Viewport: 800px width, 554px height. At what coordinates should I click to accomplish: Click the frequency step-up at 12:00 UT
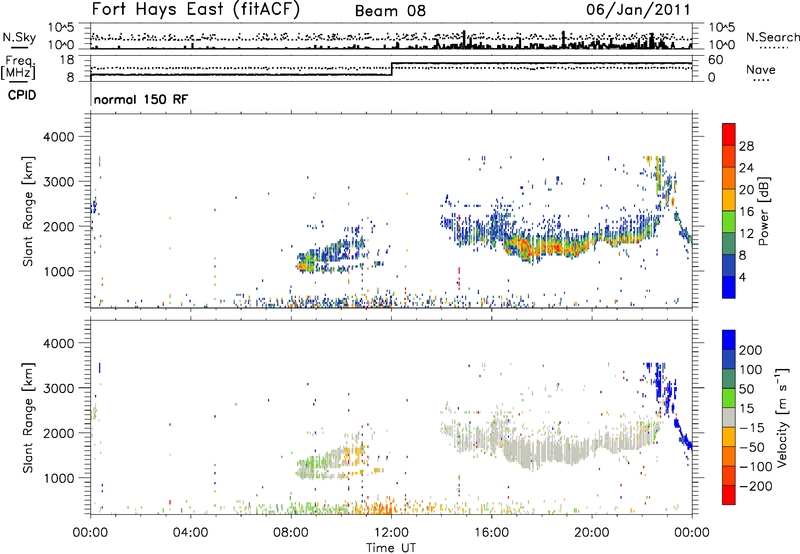(x=392, y=69)
